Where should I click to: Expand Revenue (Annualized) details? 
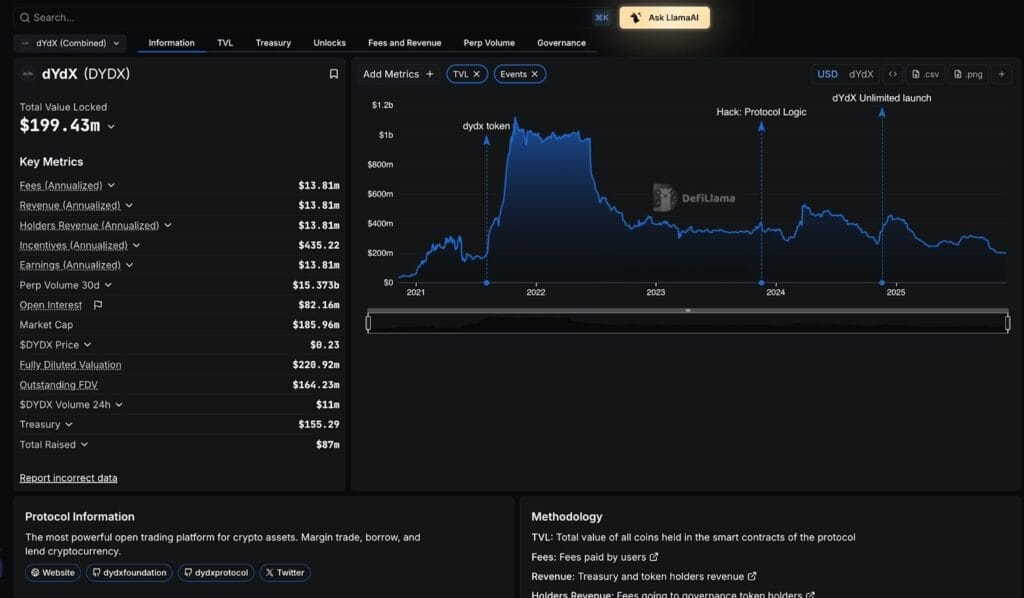click(129, 205)
